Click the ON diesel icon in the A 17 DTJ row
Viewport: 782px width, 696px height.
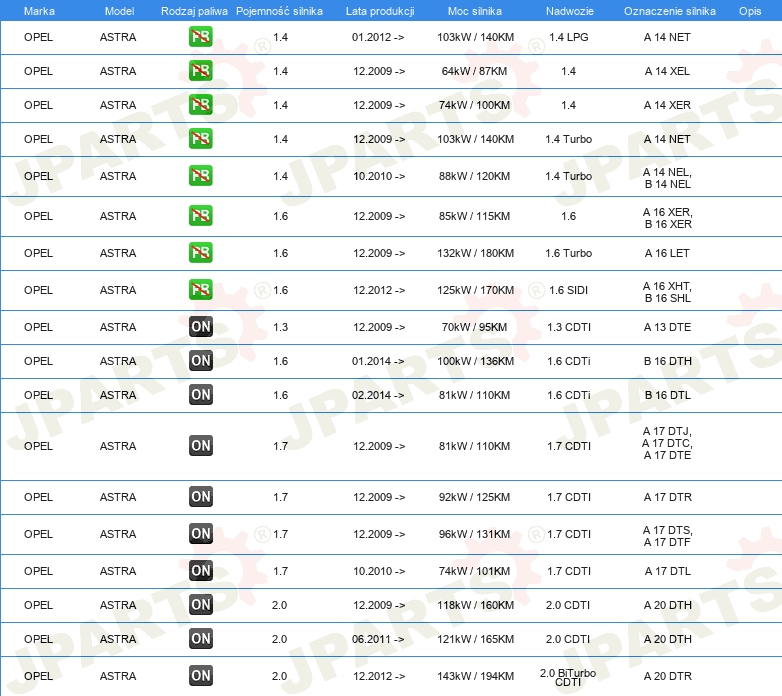[201, 446]
